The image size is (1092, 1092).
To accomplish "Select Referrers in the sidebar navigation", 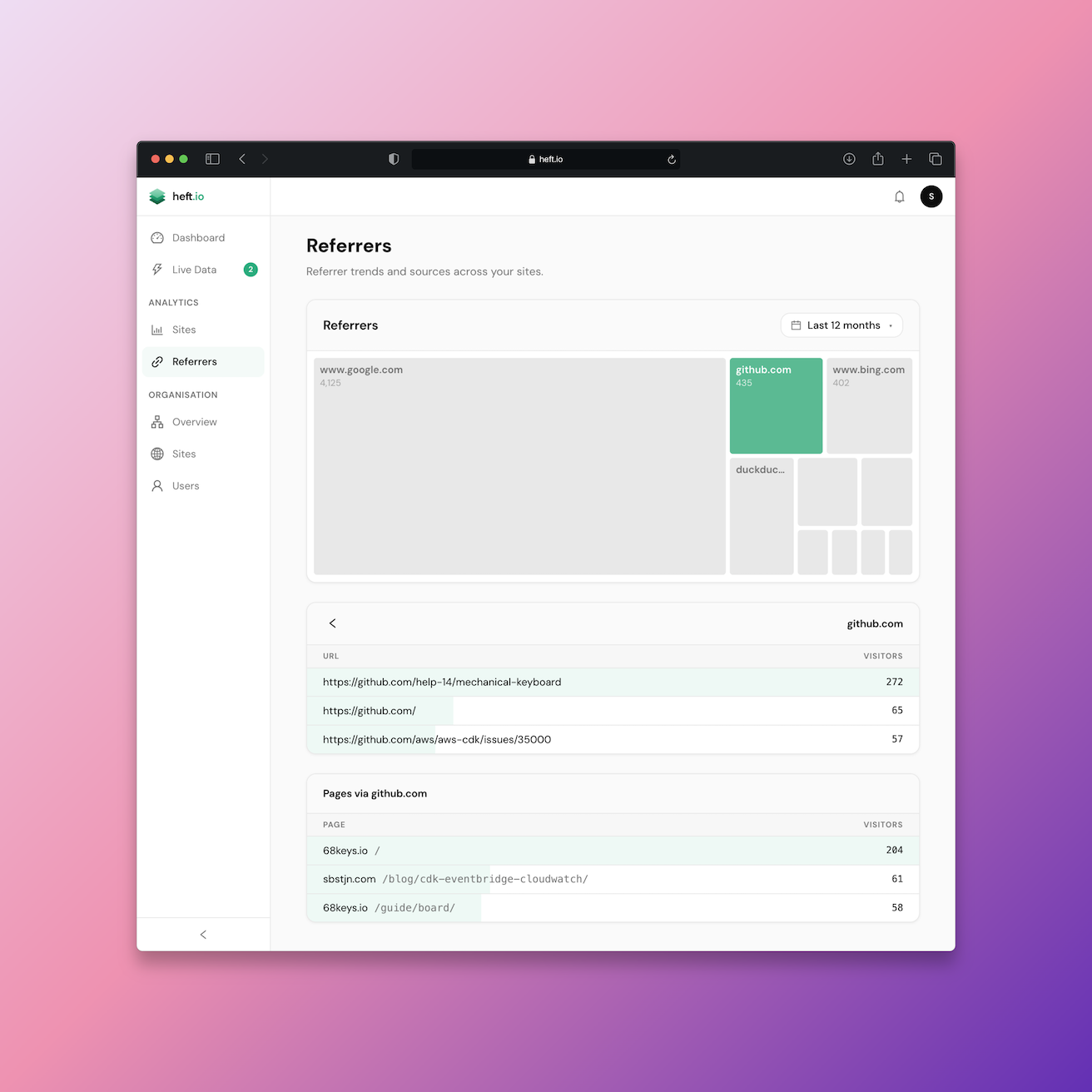I will pos(194,361).
